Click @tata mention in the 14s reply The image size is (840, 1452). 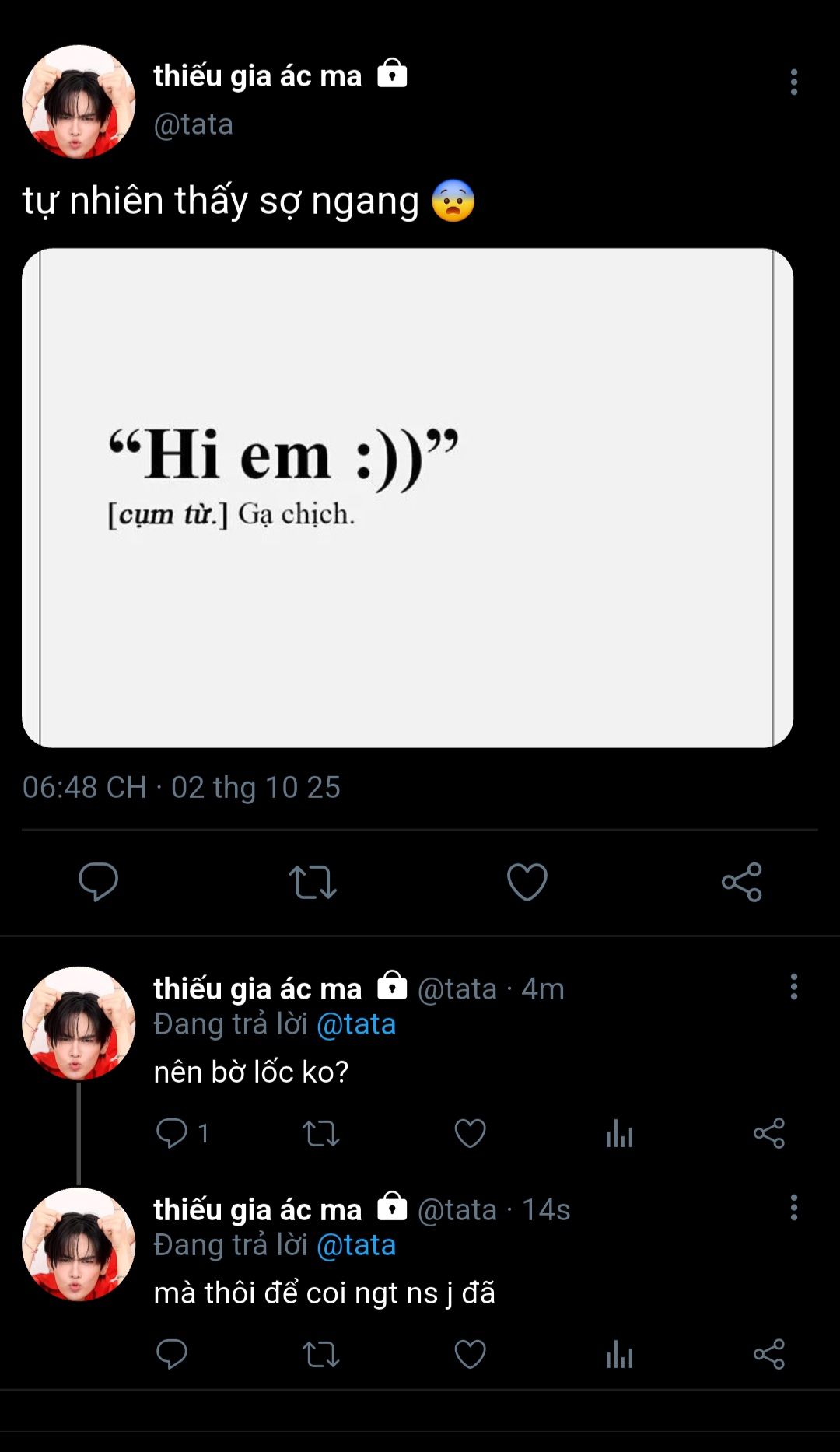tap(356, 1245)
